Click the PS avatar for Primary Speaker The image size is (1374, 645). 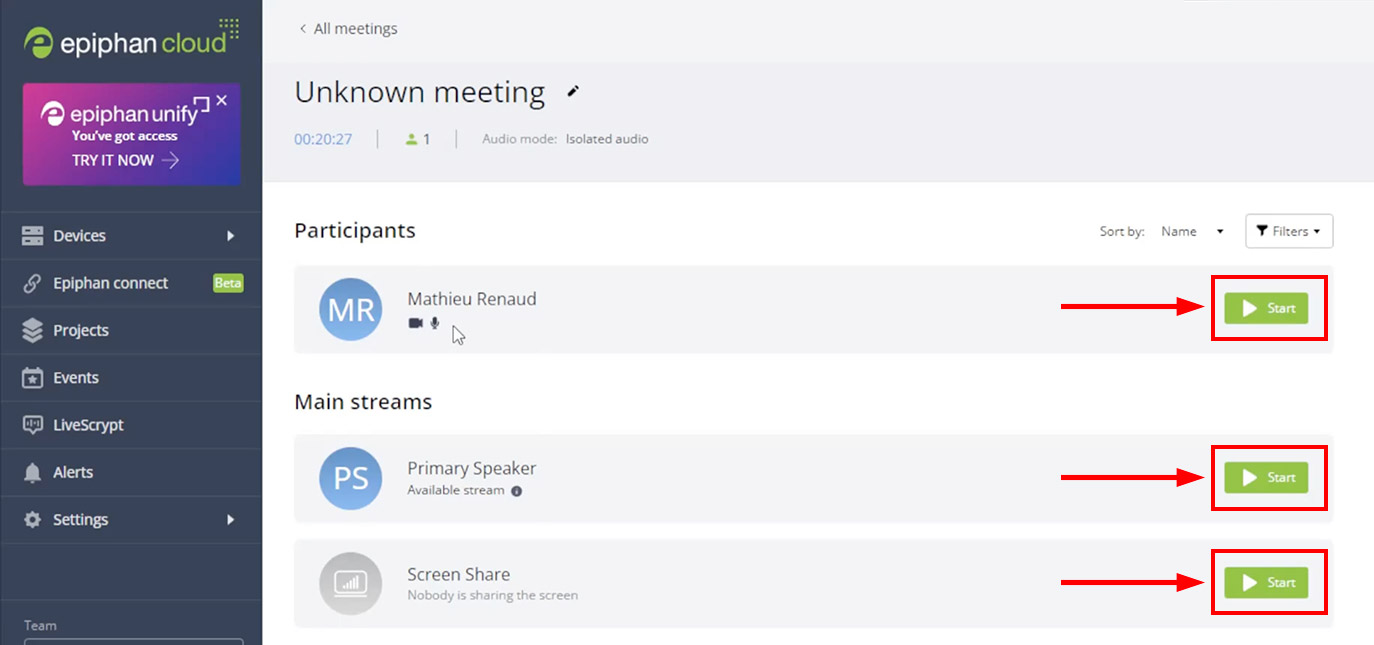351,478
